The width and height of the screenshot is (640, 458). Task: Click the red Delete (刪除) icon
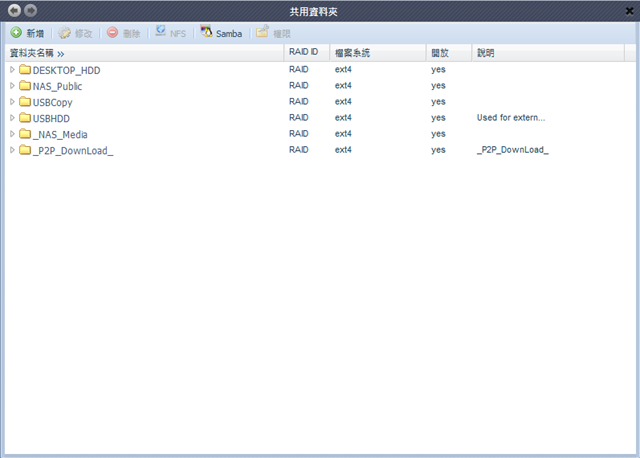tap(112, 33)
